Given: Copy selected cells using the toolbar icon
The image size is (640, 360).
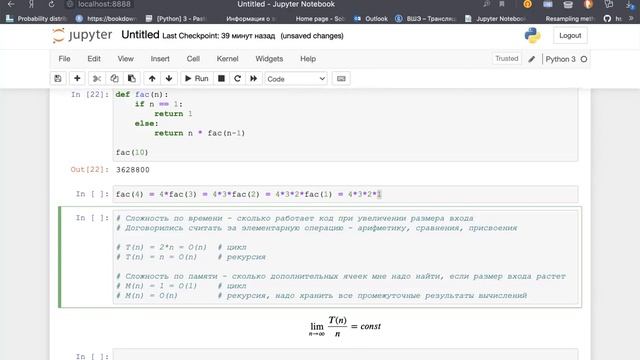Looking at the screenshot, I should [114, 78].
